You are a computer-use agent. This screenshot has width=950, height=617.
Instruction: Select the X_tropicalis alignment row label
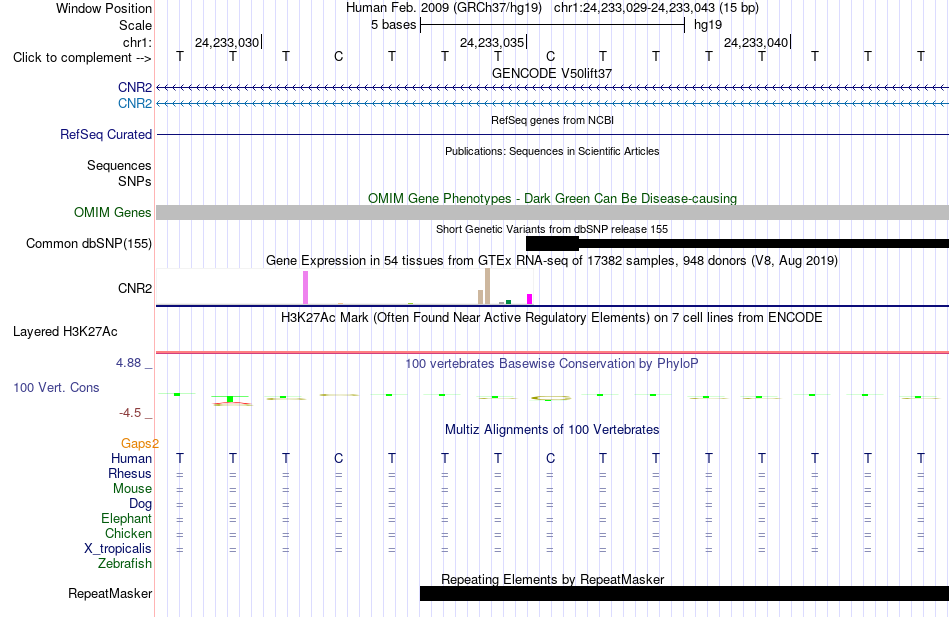[x=118, y=549]
